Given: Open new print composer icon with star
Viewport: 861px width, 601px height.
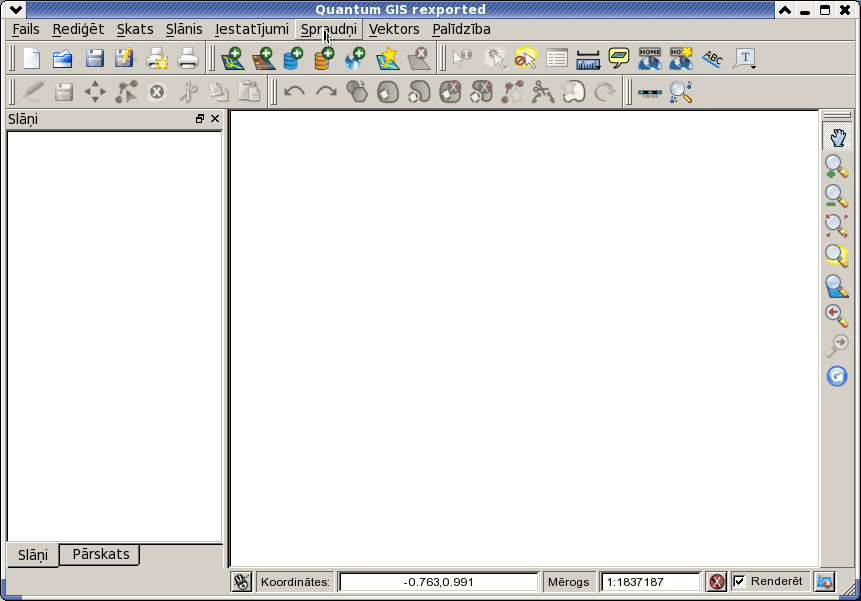Looking at the screenshot, I should (x=157, y=58).
